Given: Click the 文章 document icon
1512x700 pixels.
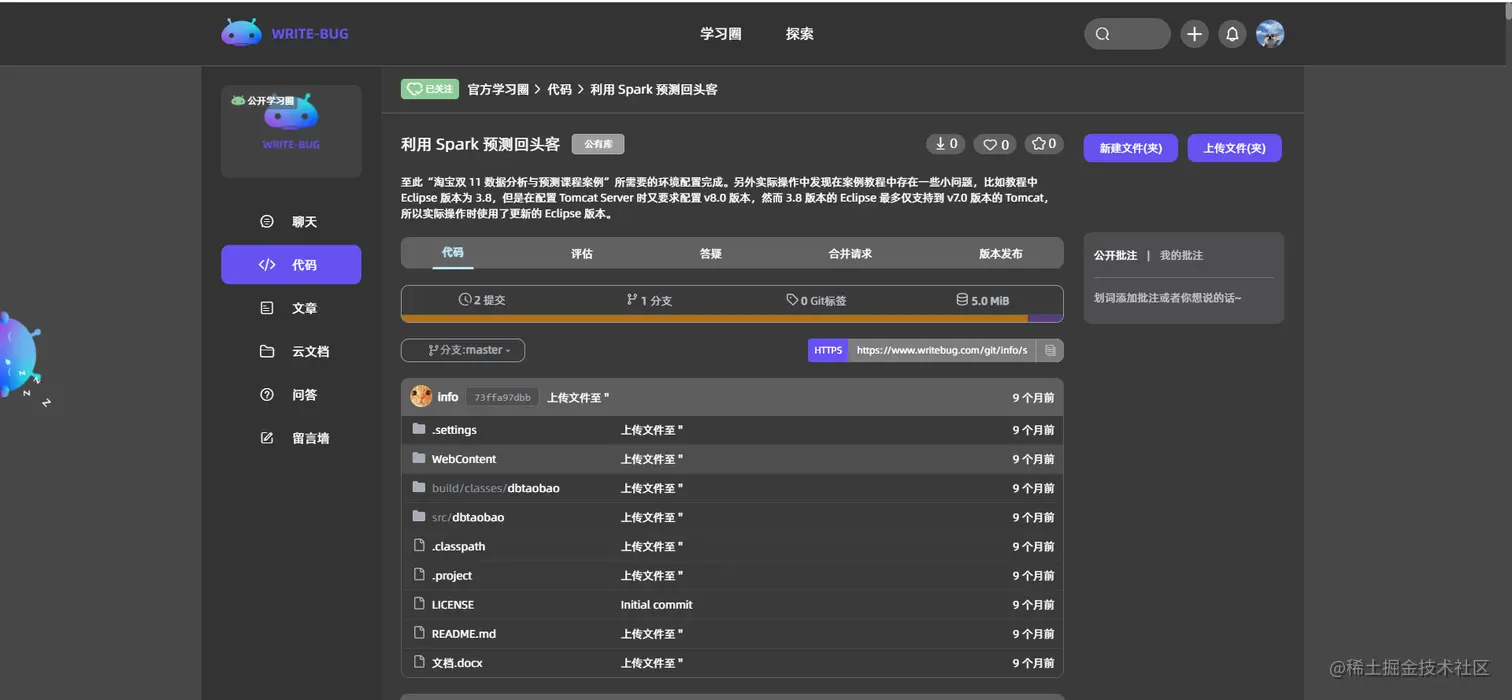Looking at the screenshot, I should tap(267, 308).
